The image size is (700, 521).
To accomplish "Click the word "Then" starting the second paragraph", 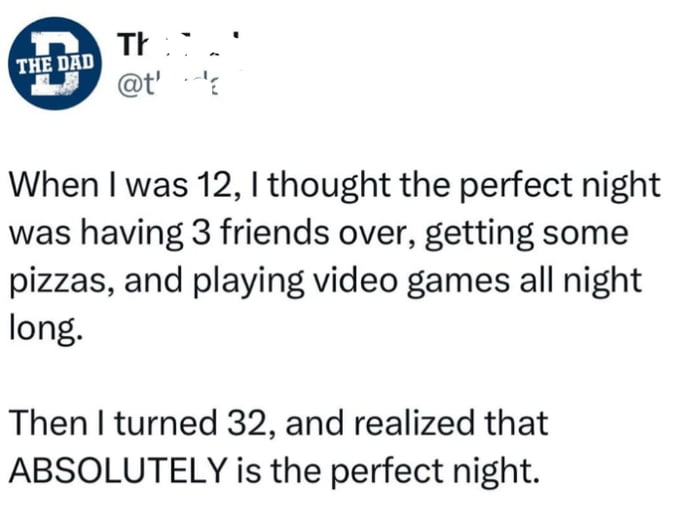I will 46,422.
